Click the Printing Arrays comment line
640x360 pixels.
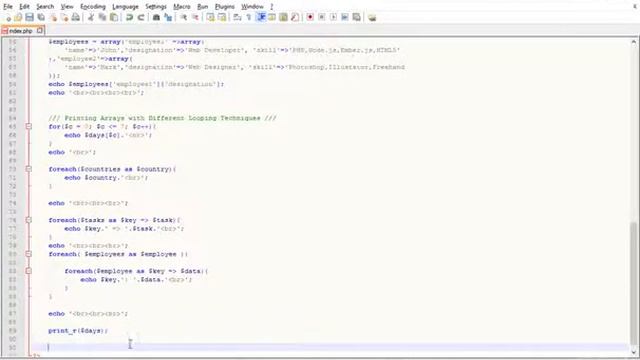[x=162, y=118]
